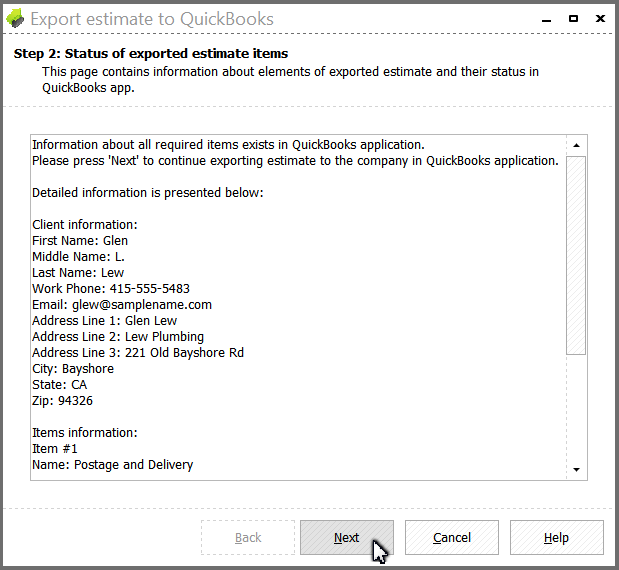Click the 'Zip: 94326' text line
Screen dimensions: 619x570
pos(62,401)
